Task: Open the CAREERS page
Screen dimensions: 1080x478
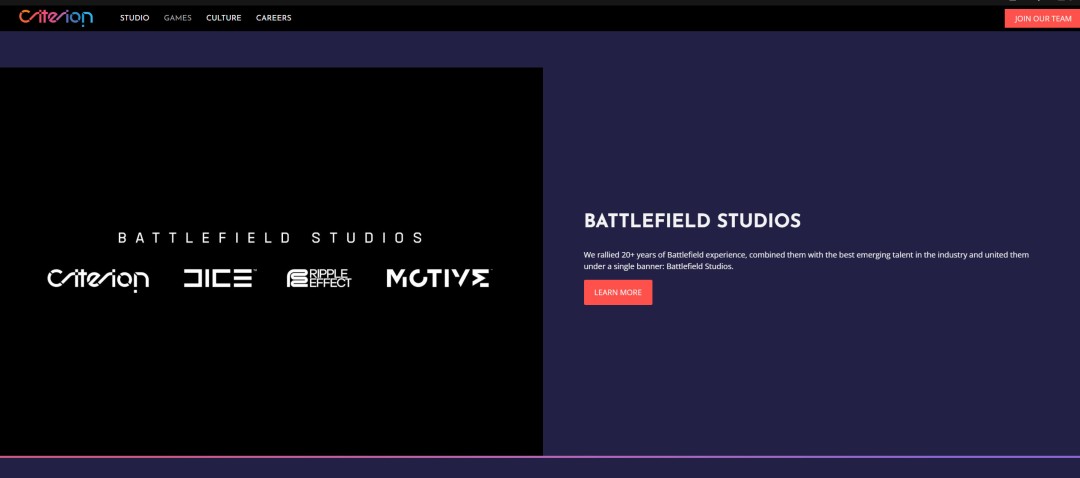Action: coord(273,18)
